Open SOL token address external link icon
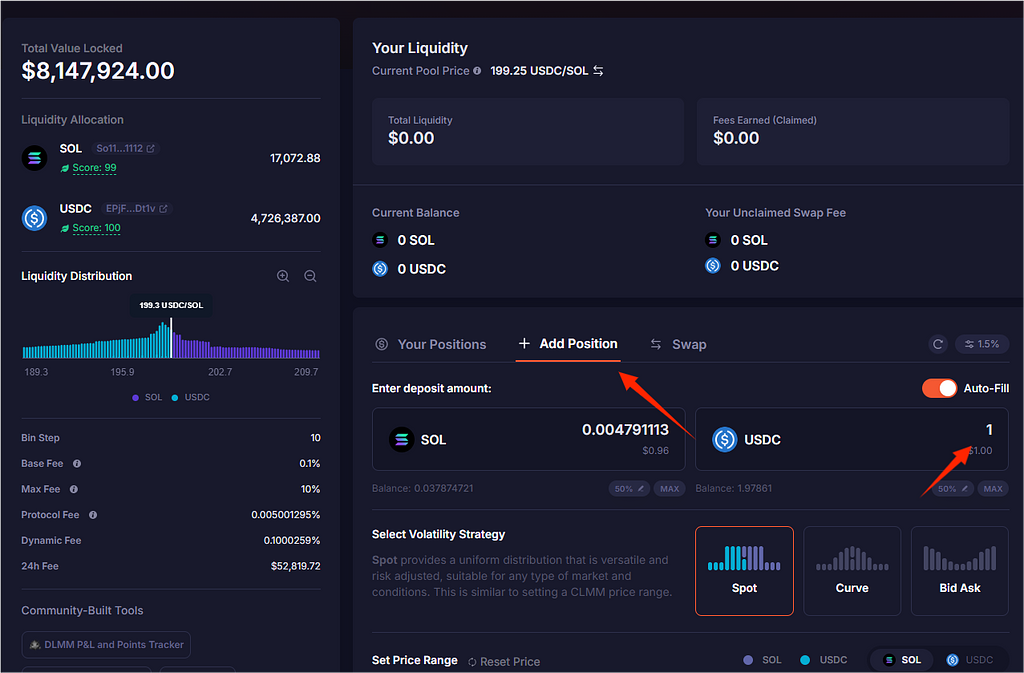 click(151, 149)
